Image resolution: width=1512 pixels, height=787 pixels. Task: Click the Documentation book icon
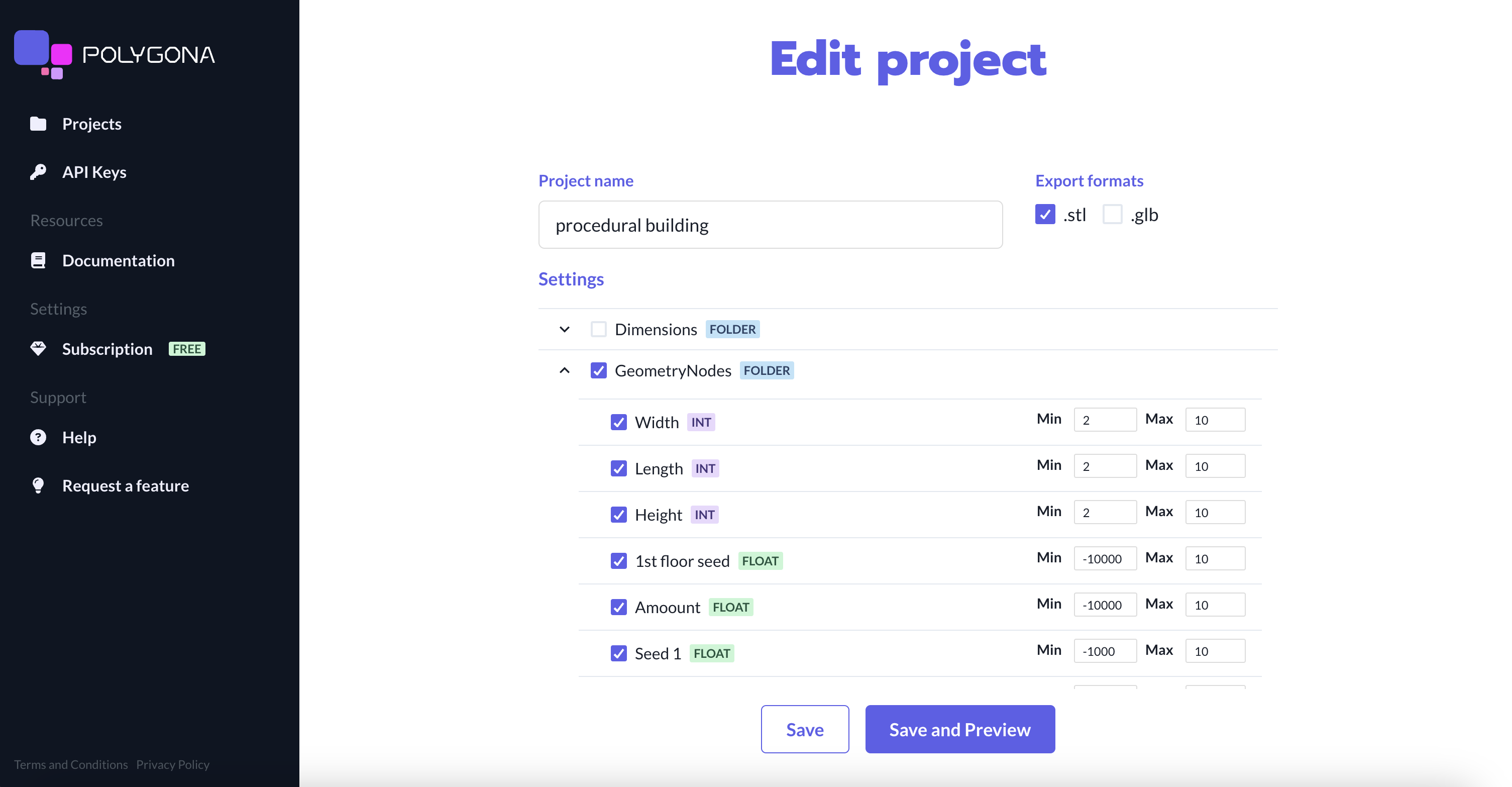(x=38, y=260)
